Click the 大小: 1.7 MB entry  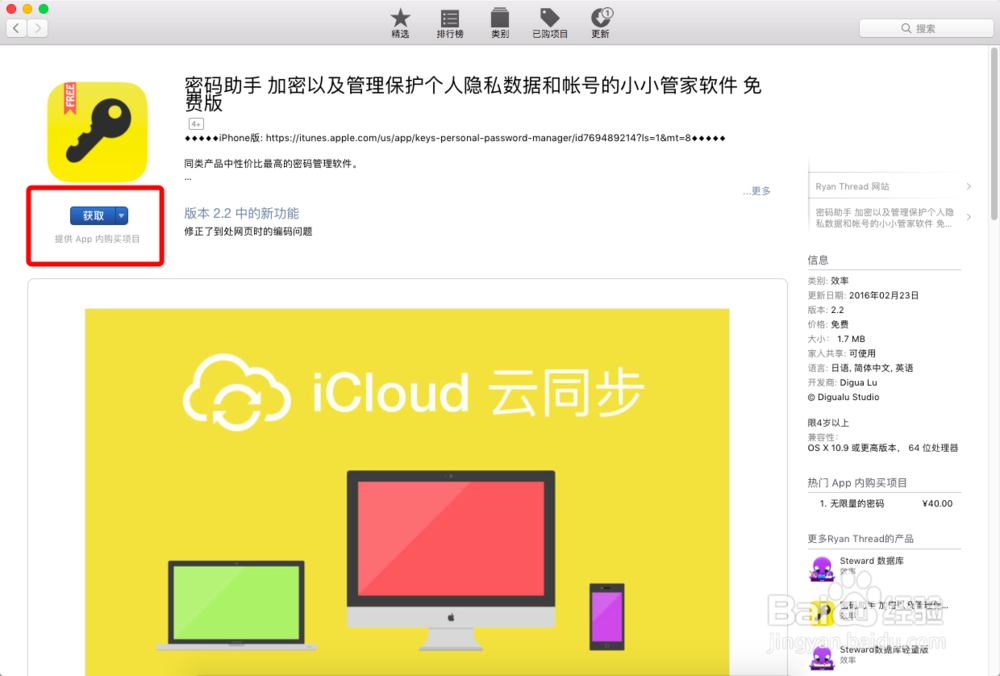coord(836,339)
